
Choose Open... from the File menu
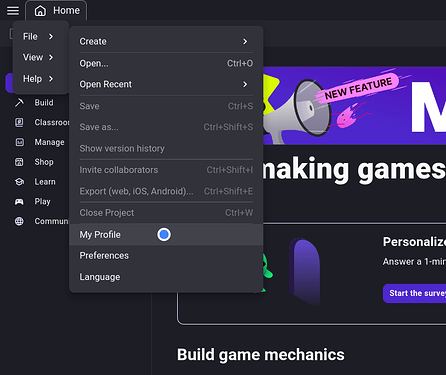pyautogui.click(x=166, y=63)
